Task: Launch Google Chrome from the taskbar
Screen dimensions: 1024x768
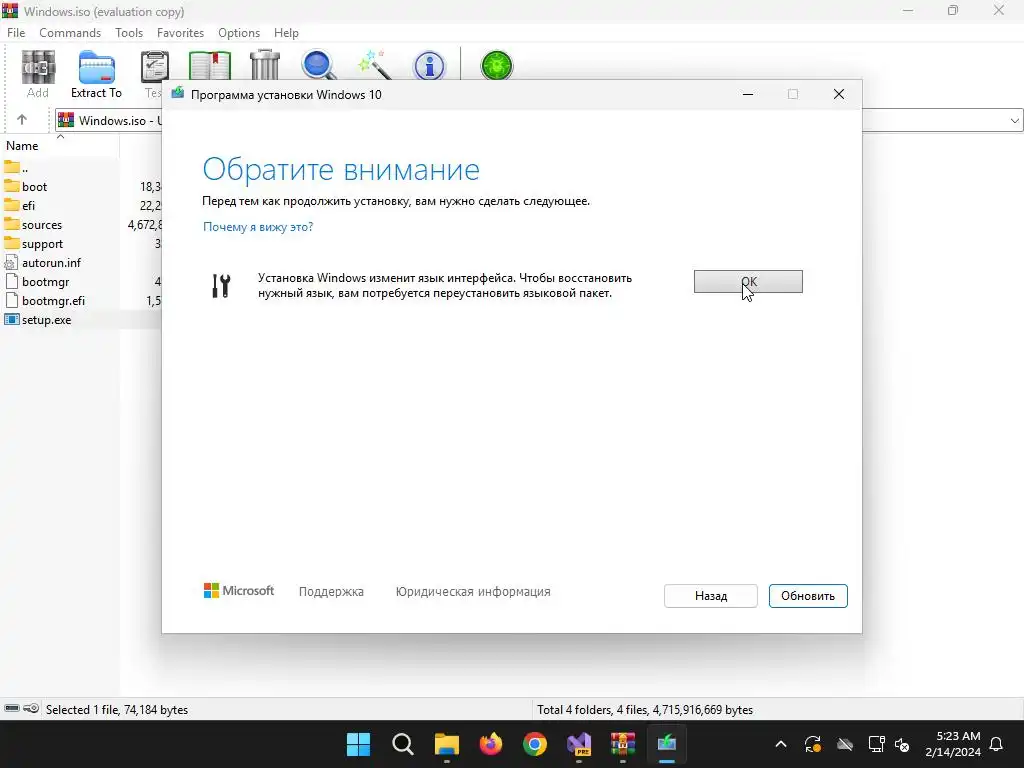Action: click(535, 744)
